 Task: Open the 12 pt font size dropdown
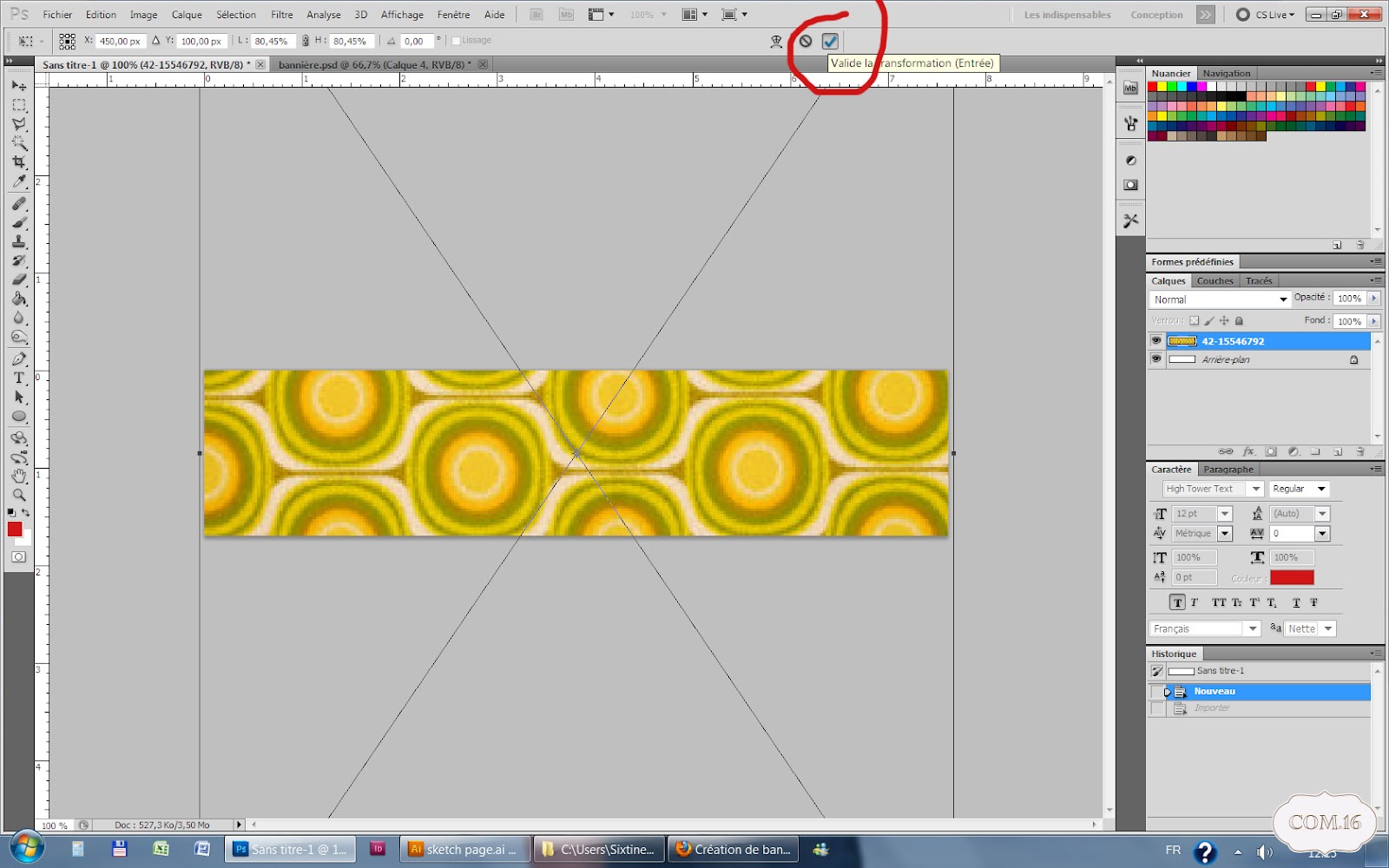pyautogui.click(x=1225, y=514)
